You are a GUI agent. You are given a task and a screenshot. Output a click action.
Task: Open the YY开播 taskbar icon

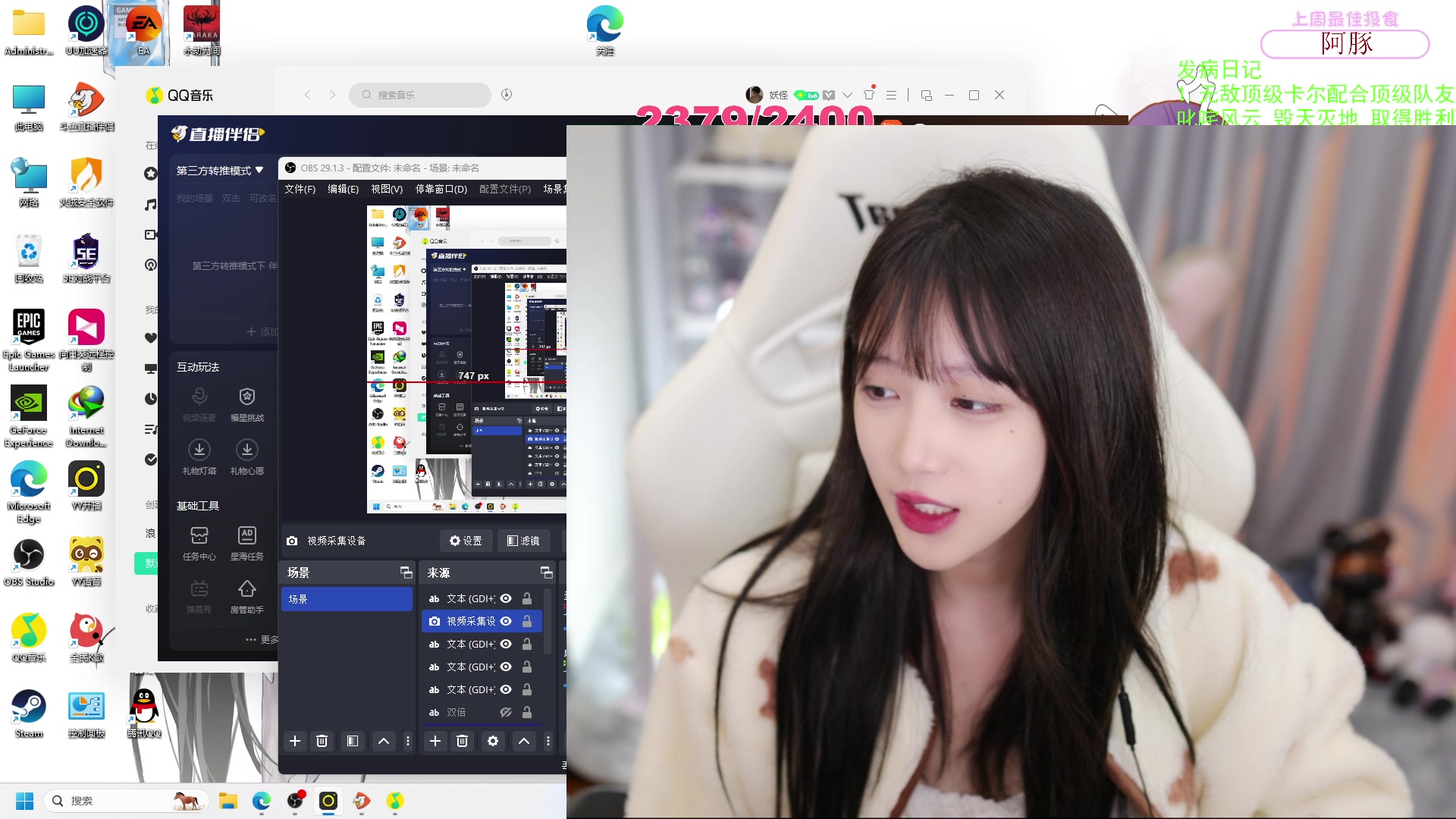pyautogui.click(x=328, y=801)
